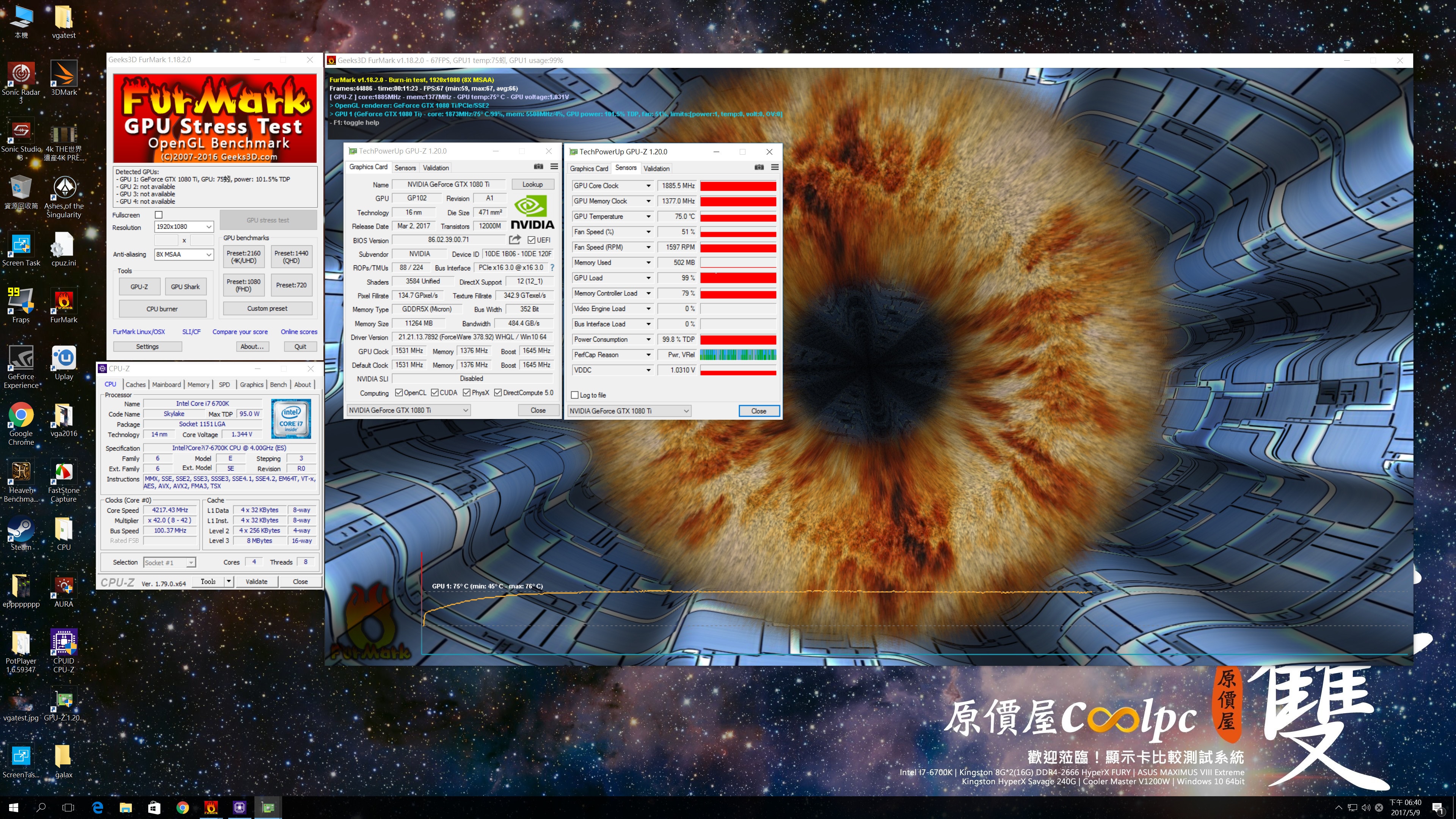This screenshot has width=1456, height=819.
Task: Open the 3DMark desktop icon
Action: 64,78
